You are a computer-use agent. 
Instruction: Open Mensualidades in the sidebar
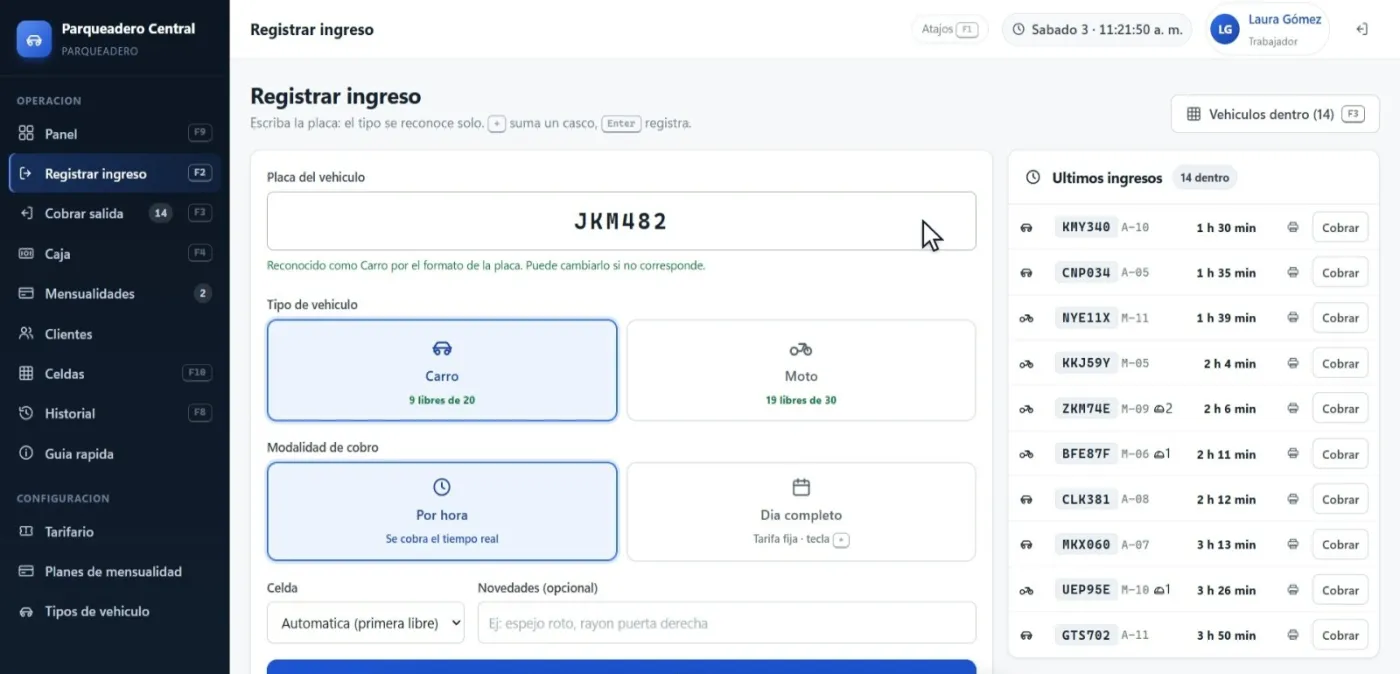tap(114, 293)
